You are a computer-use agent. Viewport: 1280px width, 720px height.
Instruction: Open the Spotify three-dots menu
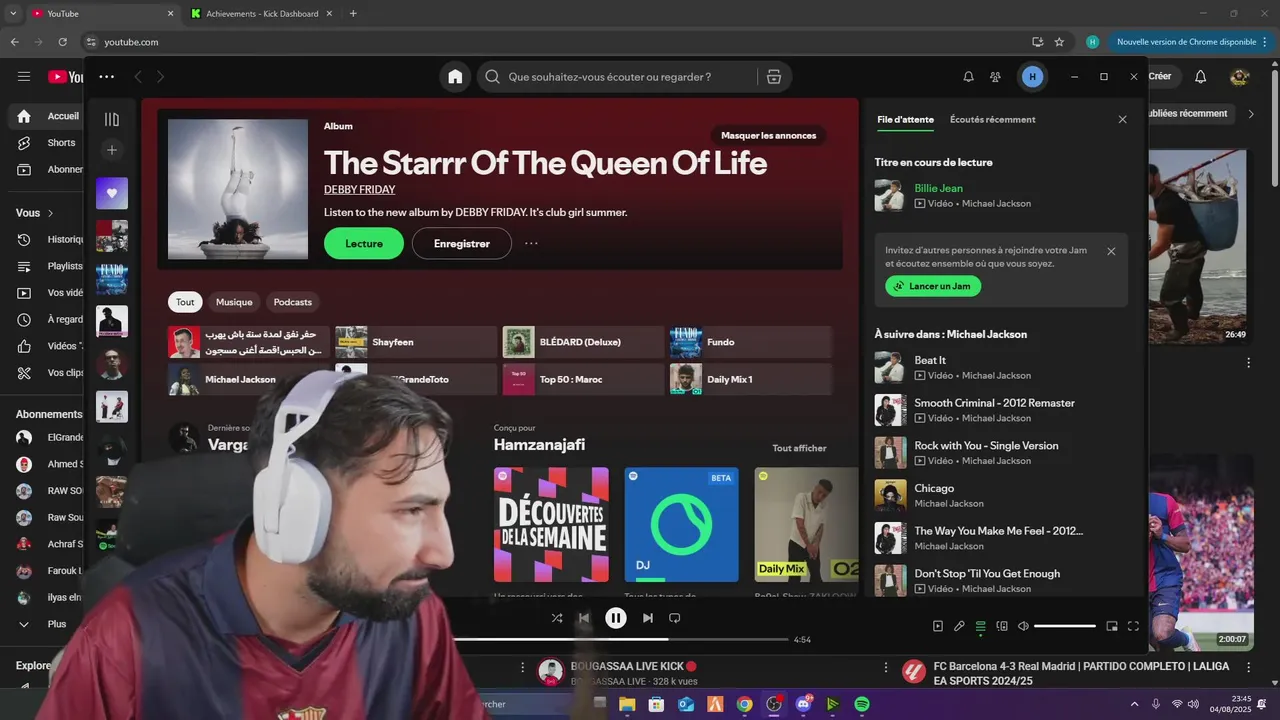(107, 77)
